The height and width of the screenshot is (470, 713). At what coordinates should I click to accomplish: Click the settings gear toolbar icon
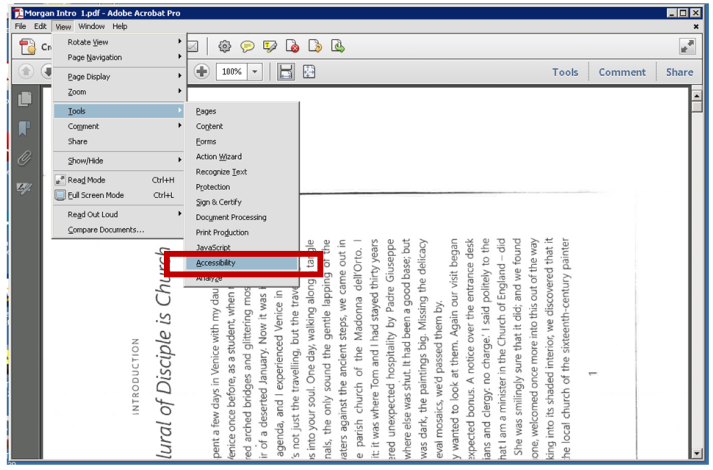point(225,46)
